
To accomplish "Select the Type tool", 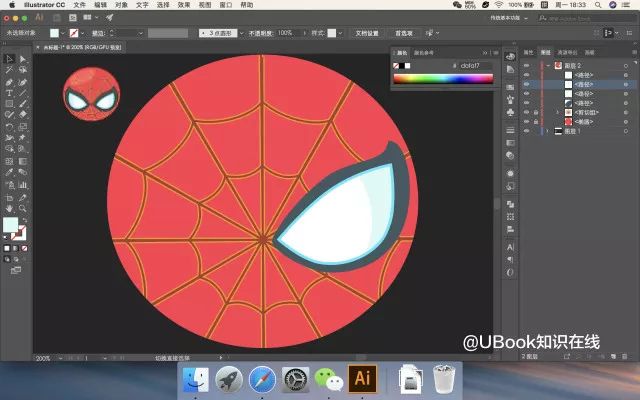I will pos(9,93).
